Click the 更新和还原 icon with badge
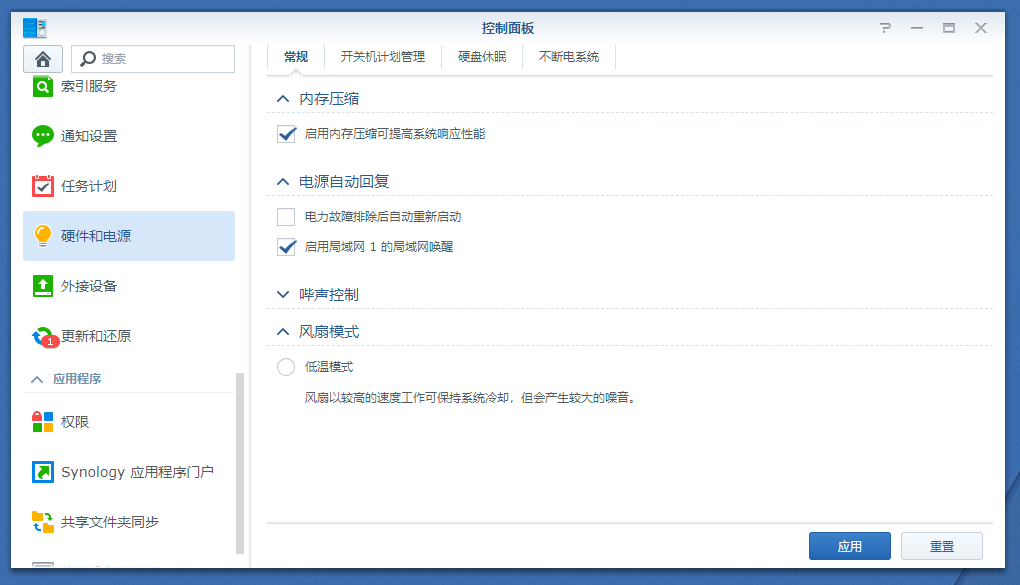 click(x=43, y=336)
